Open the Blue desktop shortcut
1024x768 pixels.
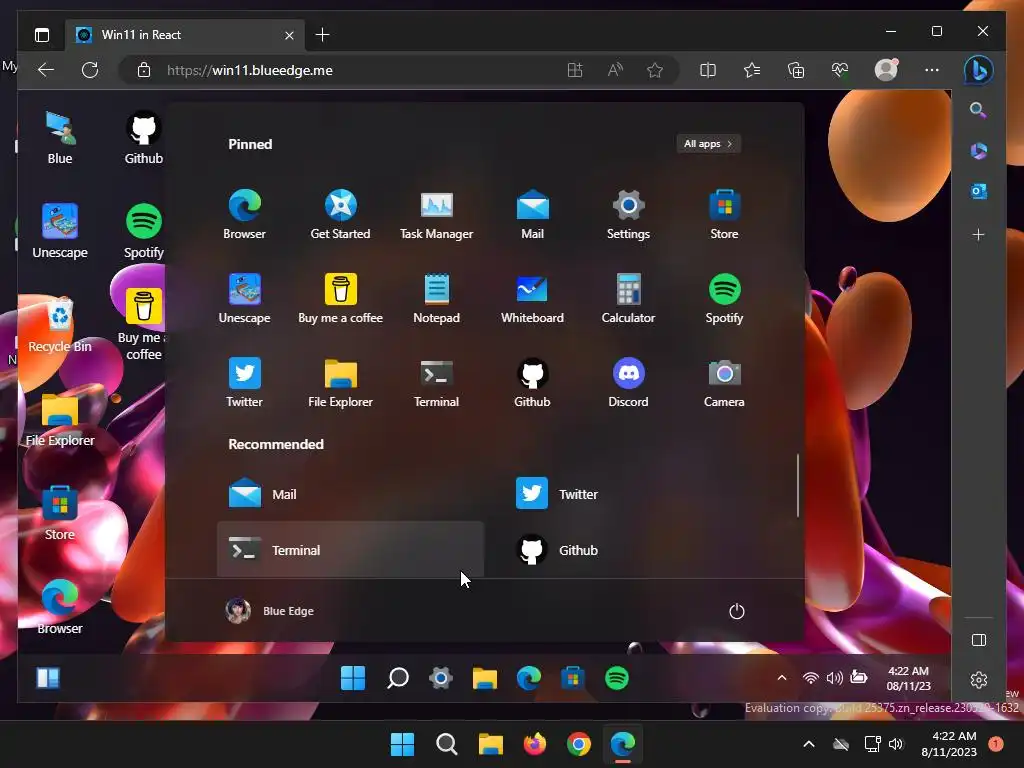click(x=60, y=137)
